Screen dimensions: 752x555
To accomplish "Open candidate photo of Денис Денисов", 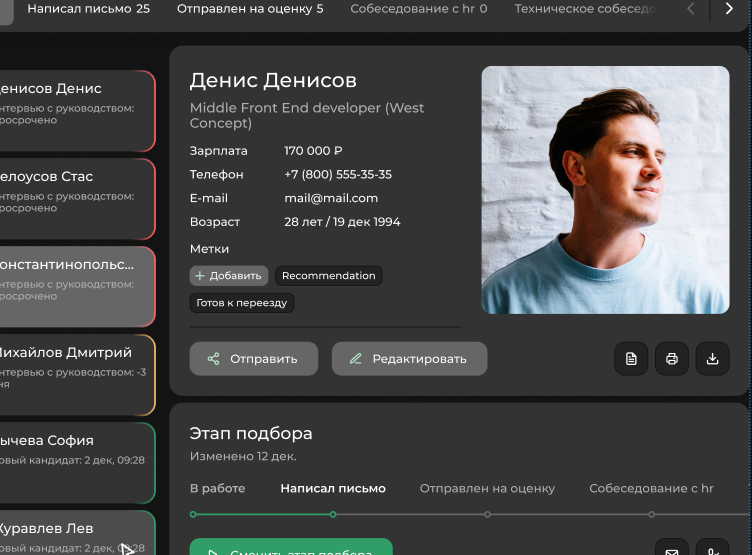I will (x=605, y=190).
